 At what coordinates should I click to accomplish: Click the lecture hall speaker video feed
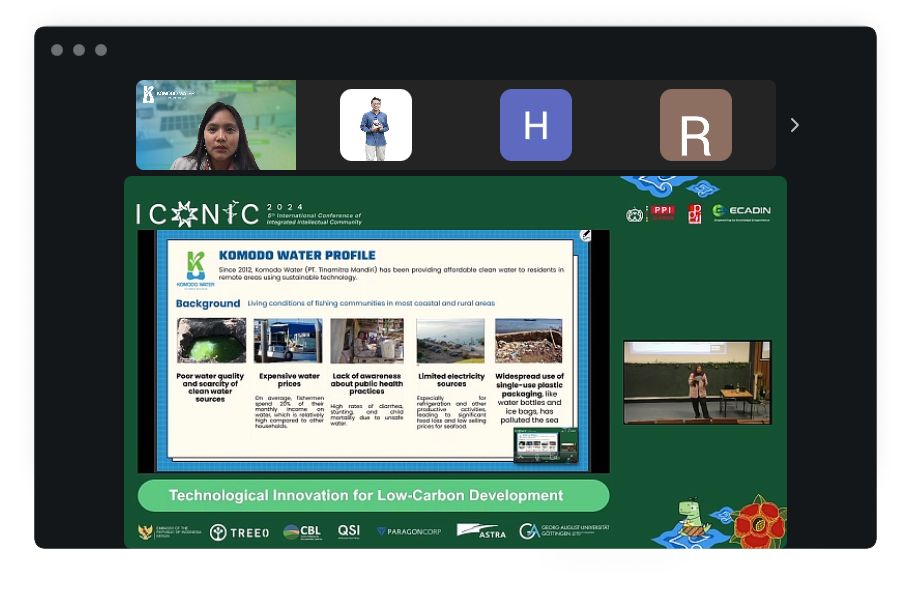pos(697,382)
